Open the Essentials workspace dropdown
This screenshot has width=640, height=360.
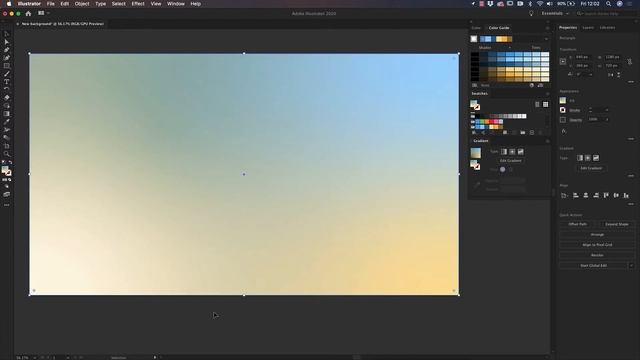[555, 13]
